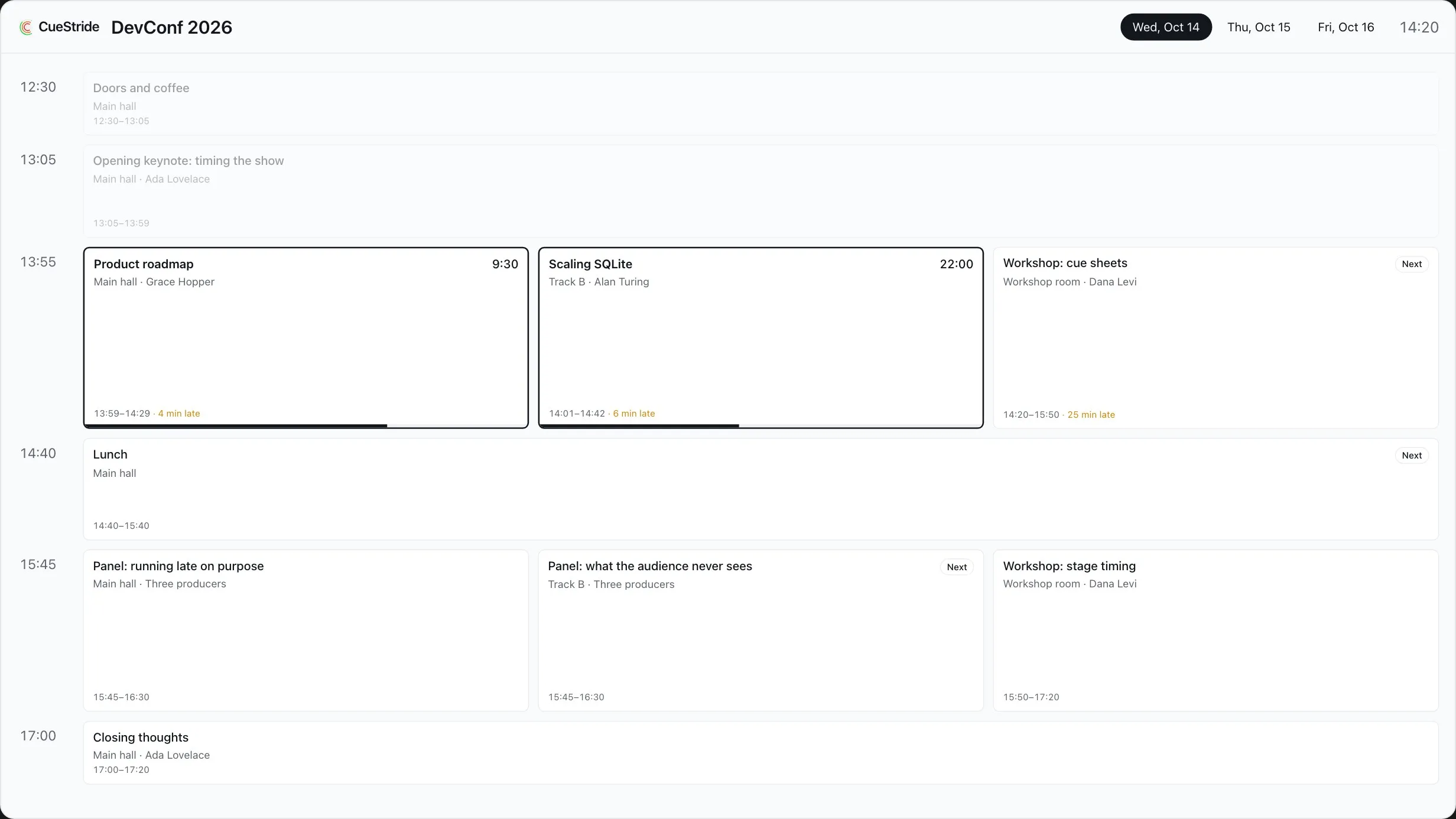The width and height of the screenshot is (1456, 819).
Task: Open the Lunch session title
Action: click(x=110, y=454)
